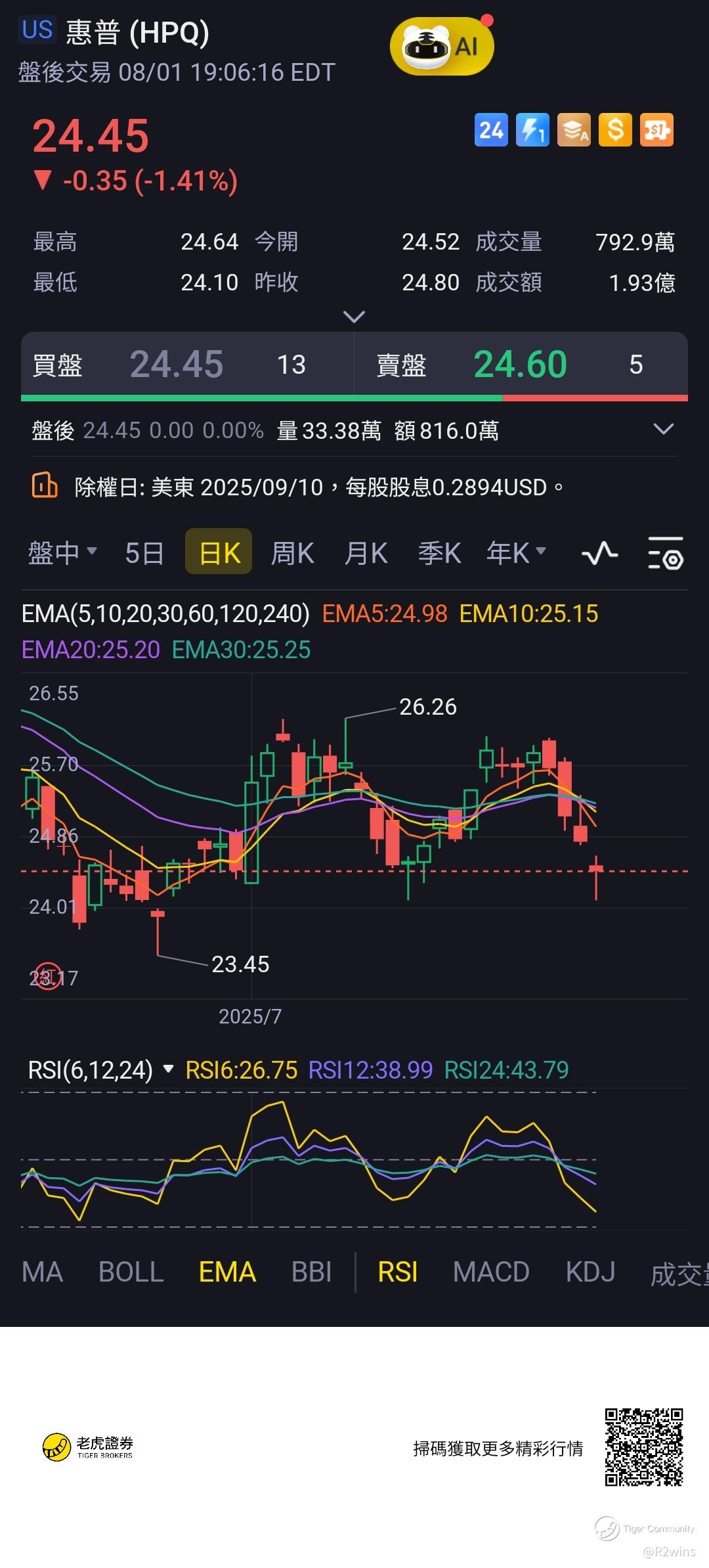709x1568 pixels.
Task: Open the 年K timeframe dropdown
Action: tap(517, 552)
